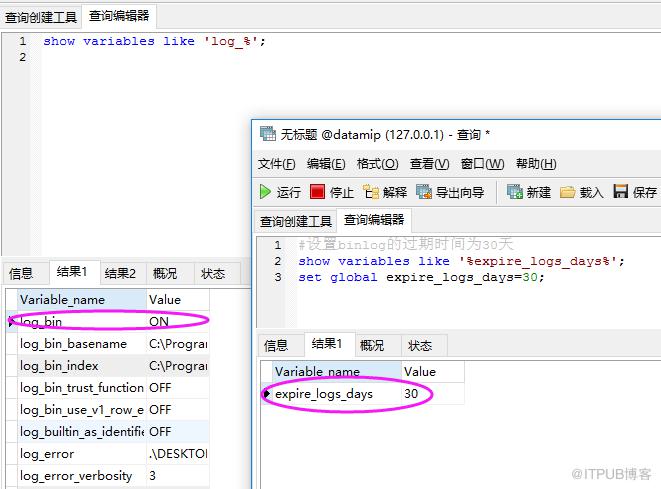Viewport: 661px width, 489px height.
Task: Open the 文件(F) menu
Action: click(277, 164)
